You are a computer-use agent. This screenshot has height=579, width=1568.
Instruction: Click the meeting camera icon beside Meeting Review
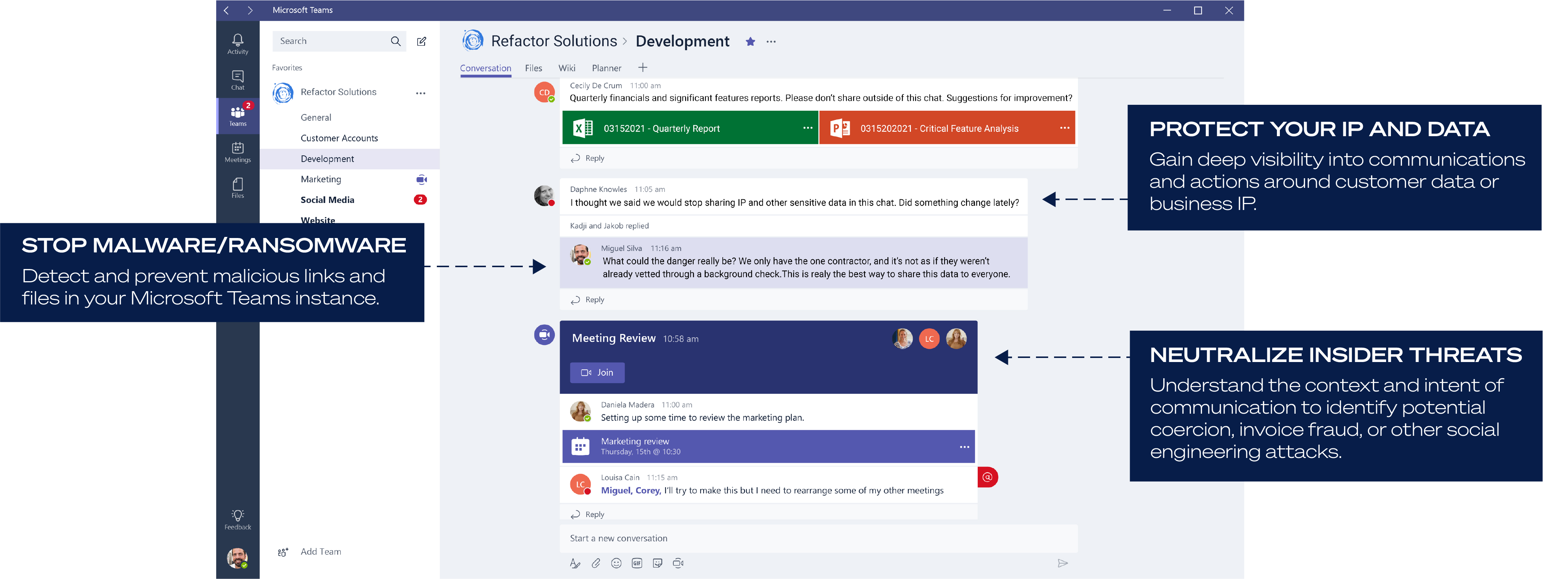tap(544, 335)
